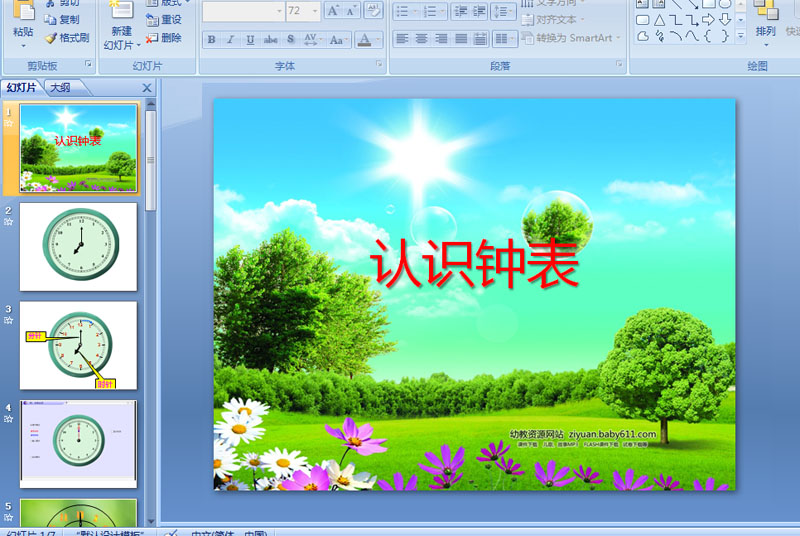Select slide 4 thumbnail
This screenshot has height=536, width=800.
tap(79, 444)
